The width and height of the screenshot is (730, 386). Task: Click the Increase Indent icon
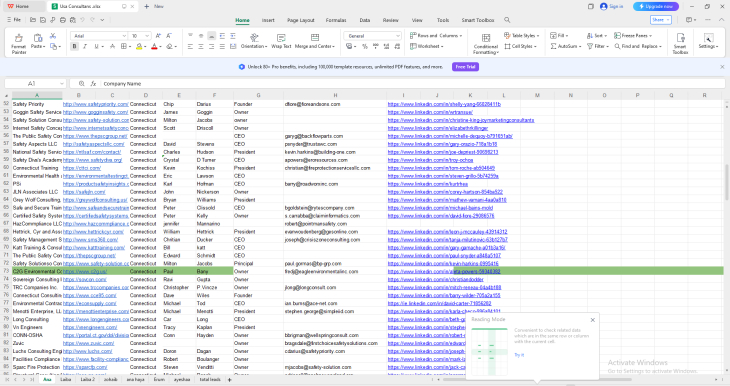[x=233, y=36]
